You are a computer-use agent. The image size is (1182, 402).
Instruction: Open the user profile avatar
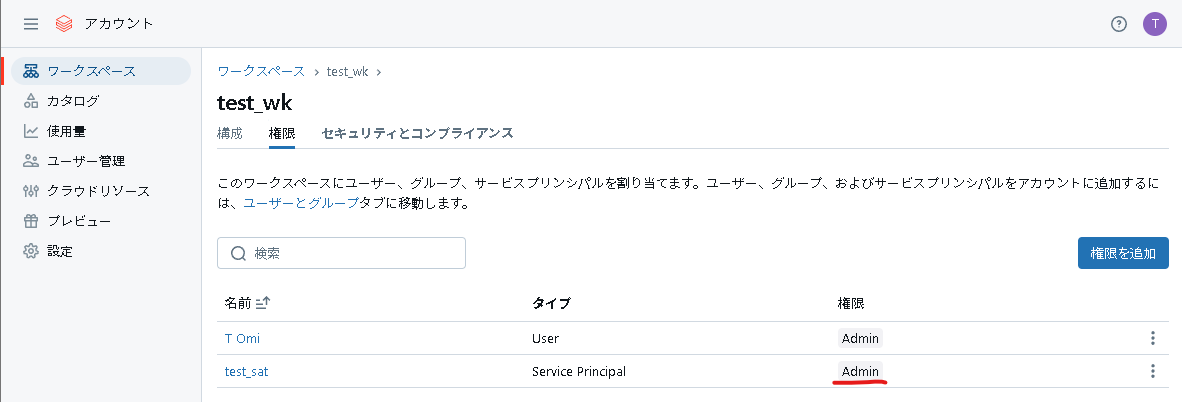(1155, 24)
